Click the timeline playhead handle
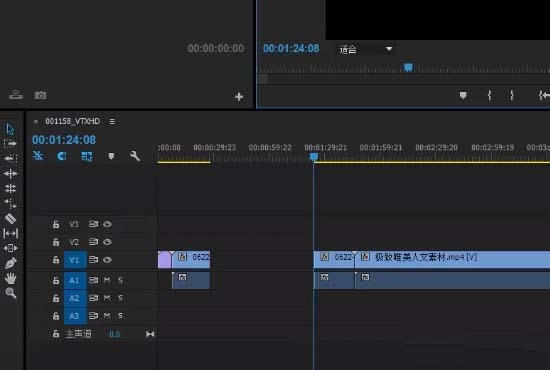 [x=314, y=156]
